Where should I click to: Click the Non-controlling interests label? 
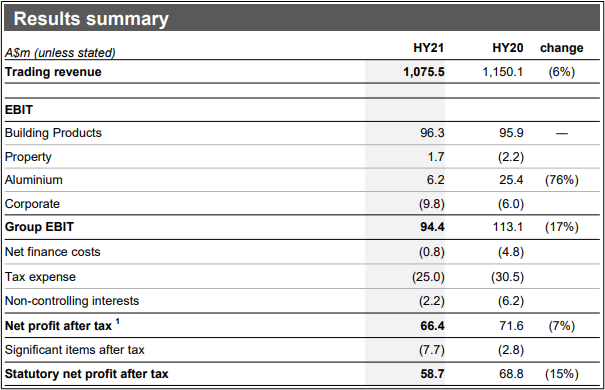72,301
